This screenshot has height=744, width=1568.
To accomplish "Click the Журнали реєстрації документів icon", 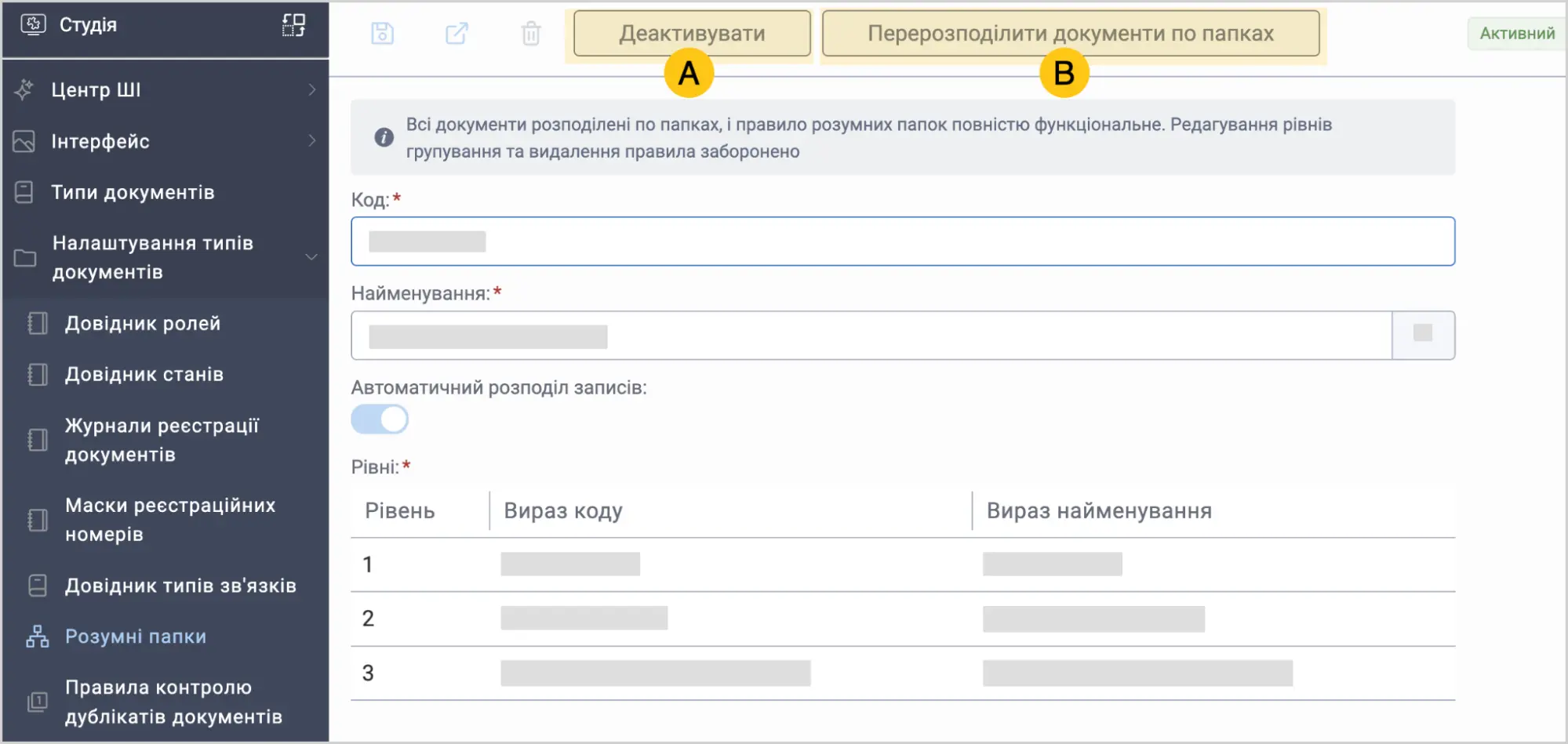I will (x=38, y=440).
